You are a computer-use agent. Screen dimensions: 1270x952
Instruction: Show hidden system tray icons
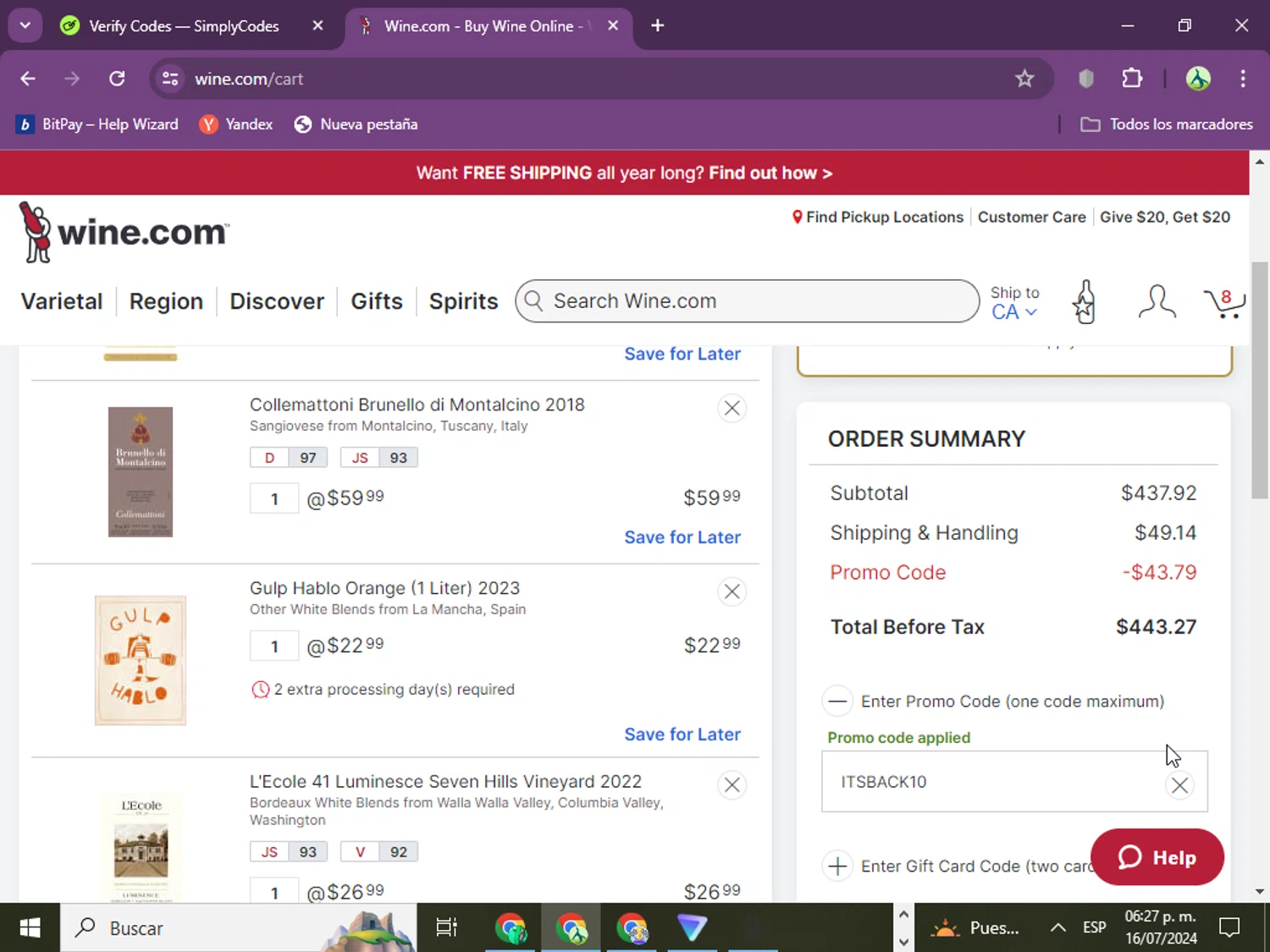[1057, 928]
